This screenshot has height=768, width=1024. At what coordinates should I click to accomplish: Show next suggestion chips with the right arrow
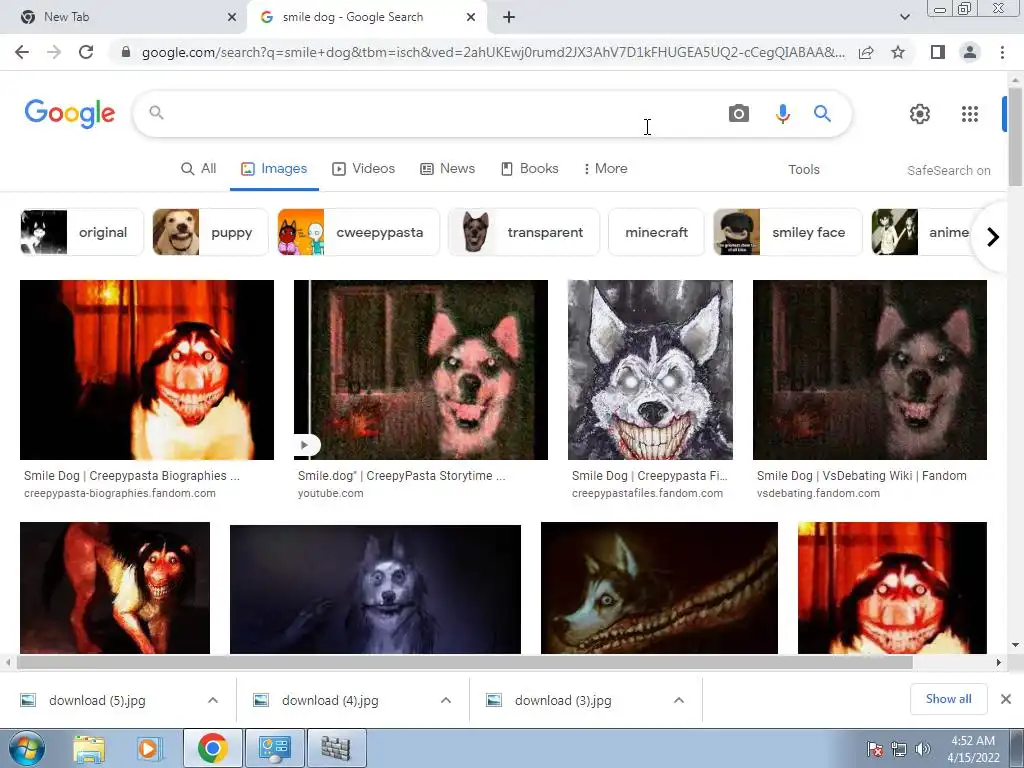click(993, 236)
